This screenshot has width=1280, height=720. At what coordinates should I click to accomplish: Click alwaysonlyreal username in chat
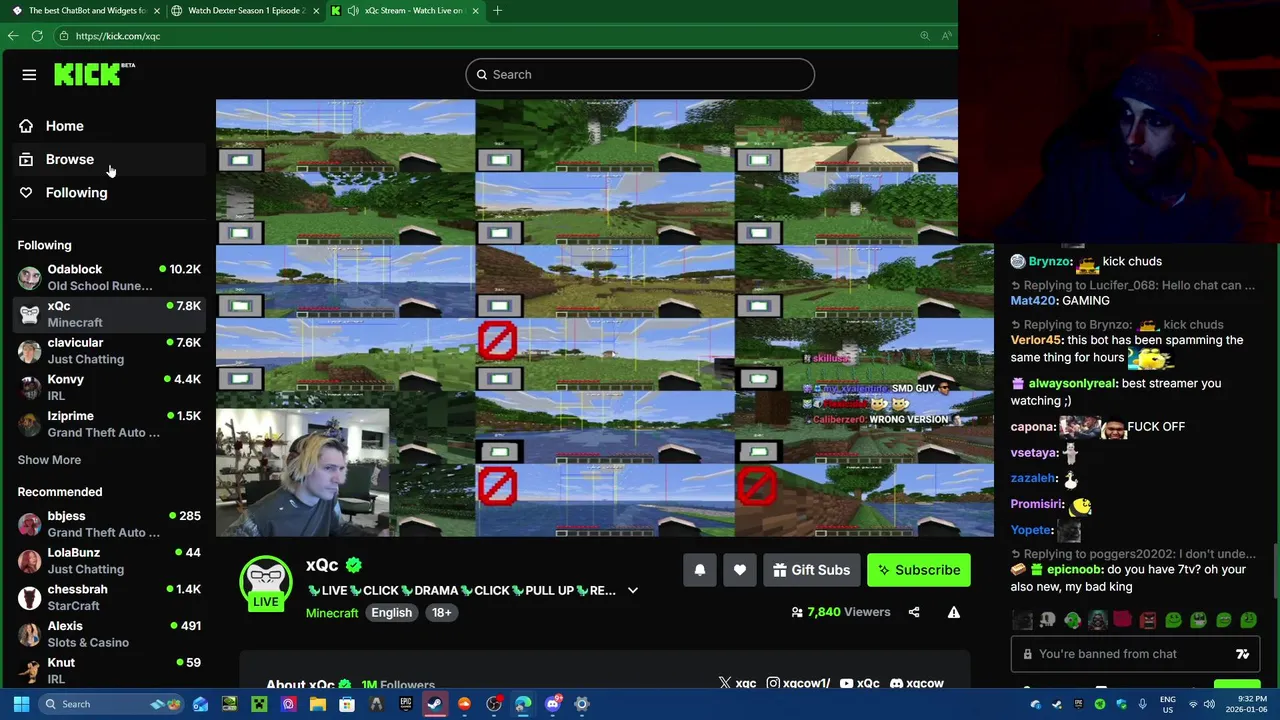pos(1072,383)
